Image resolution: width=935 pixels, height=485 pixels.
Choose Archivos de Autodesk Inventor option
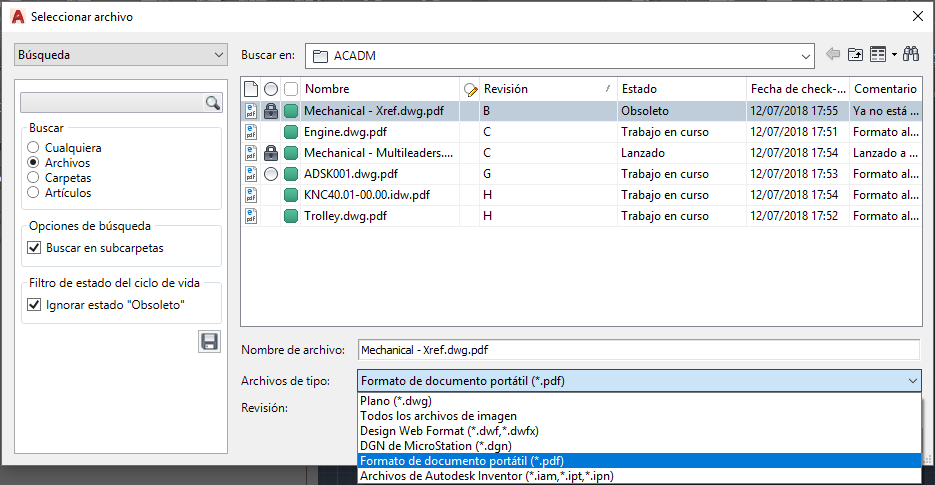pyautogui.click(x=639, y=475)
